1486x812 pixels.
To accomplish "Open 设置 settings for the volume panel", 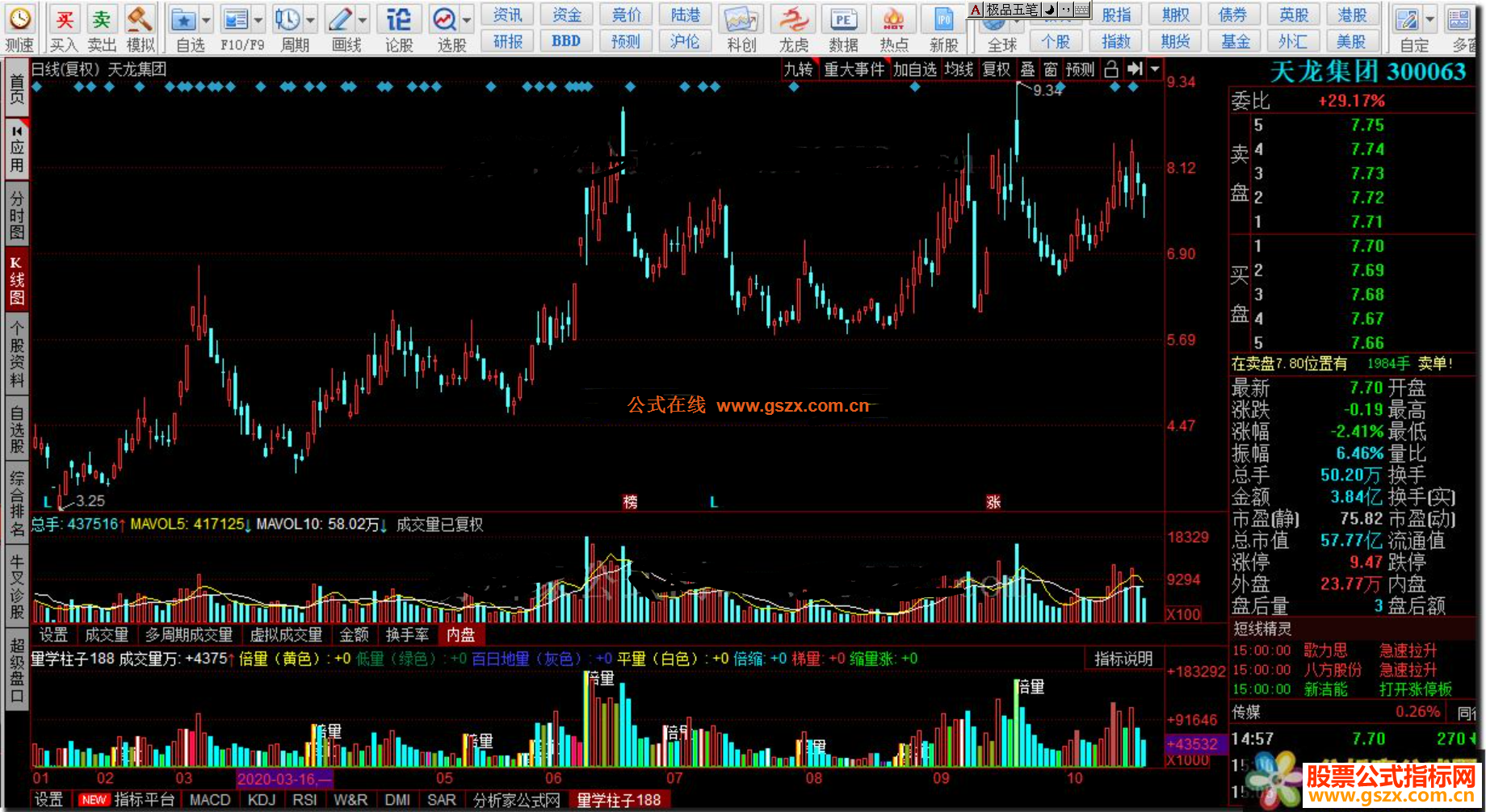I will pos(53,635).
